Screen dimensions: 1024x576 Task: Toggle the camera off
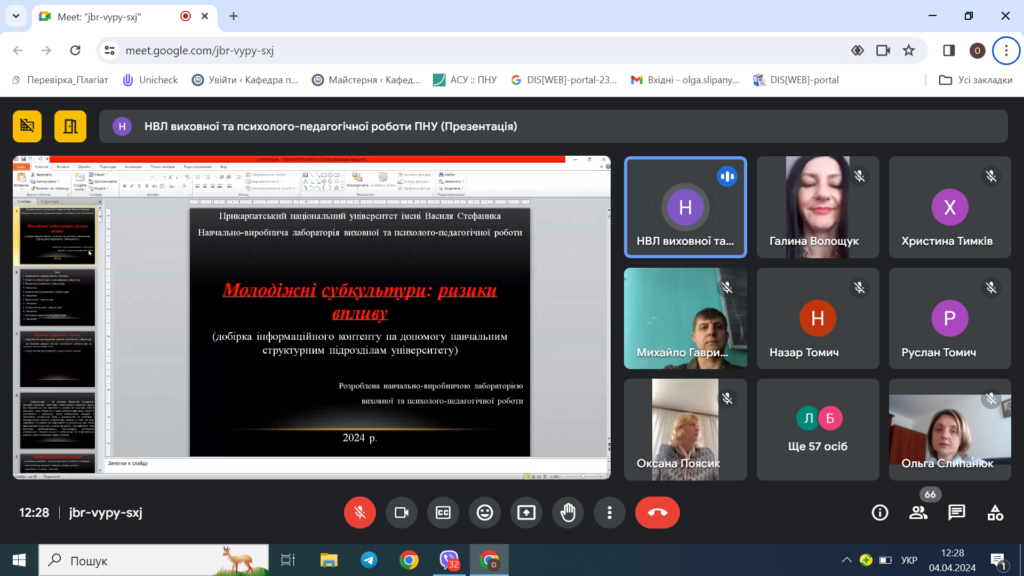pyautogui.click(x=401, y=512)
